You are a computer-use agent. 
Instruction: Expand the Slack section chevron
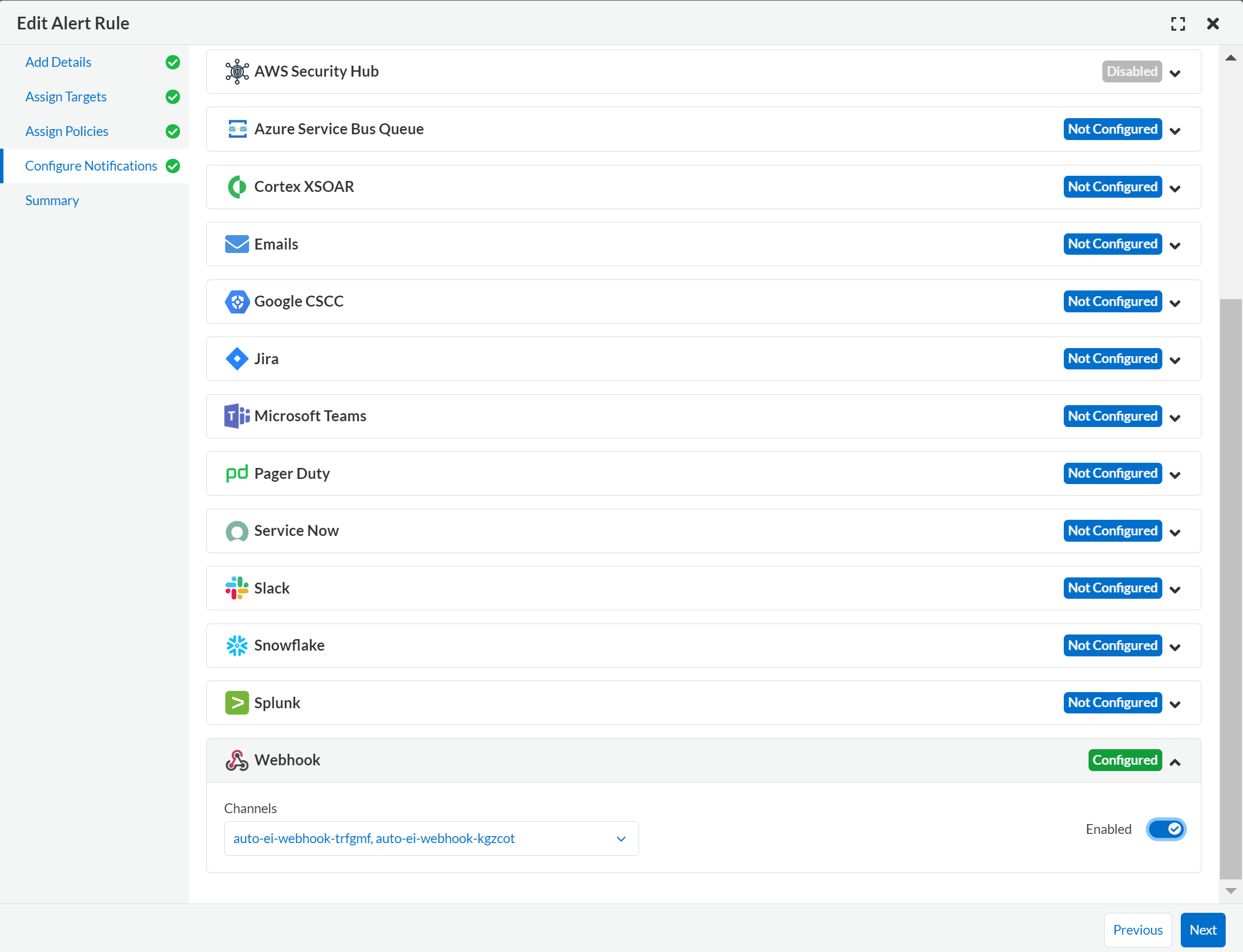point(1176,590)
